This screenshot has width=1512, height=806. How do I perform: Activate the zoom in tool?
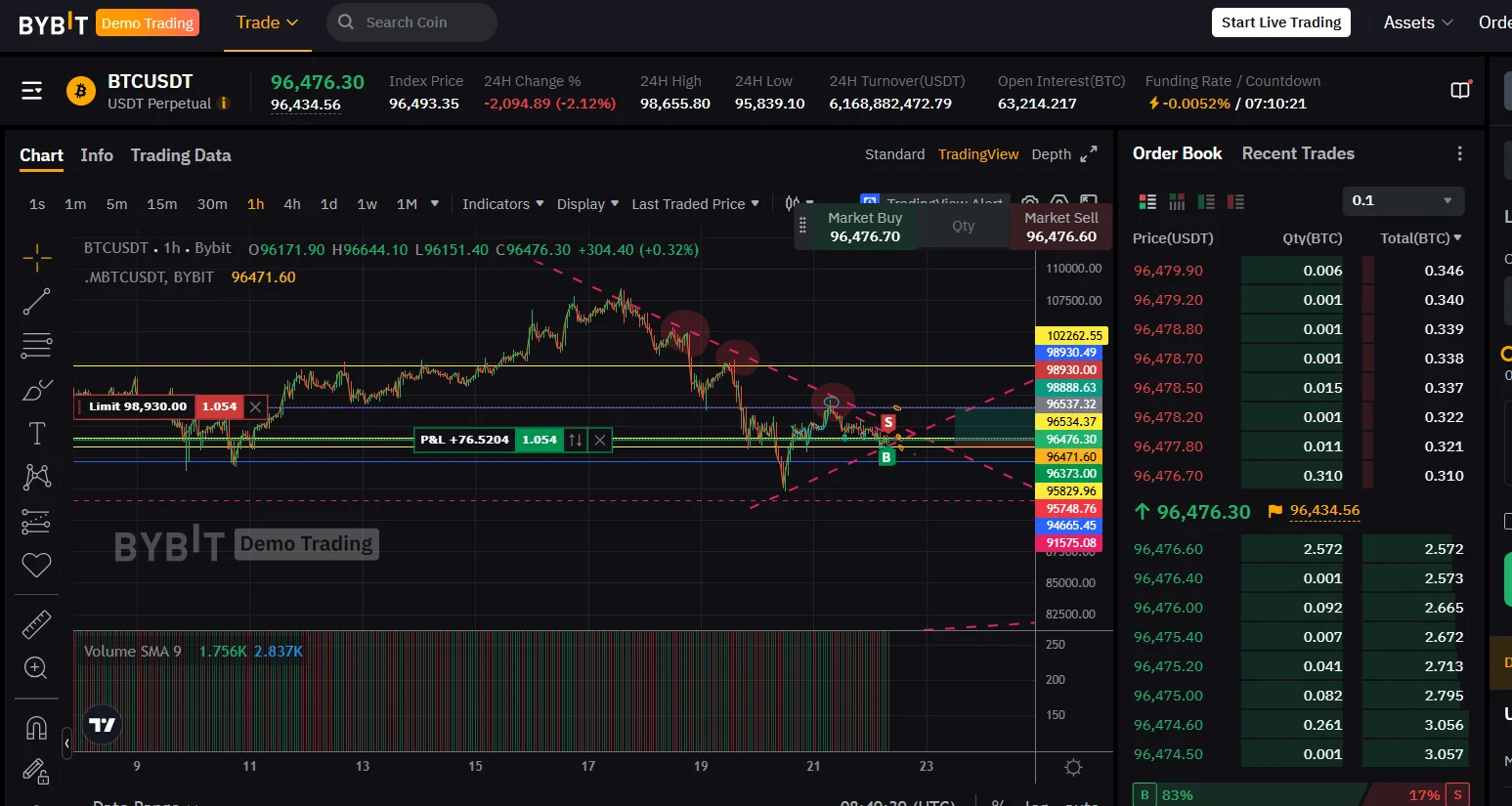(37, 668)
